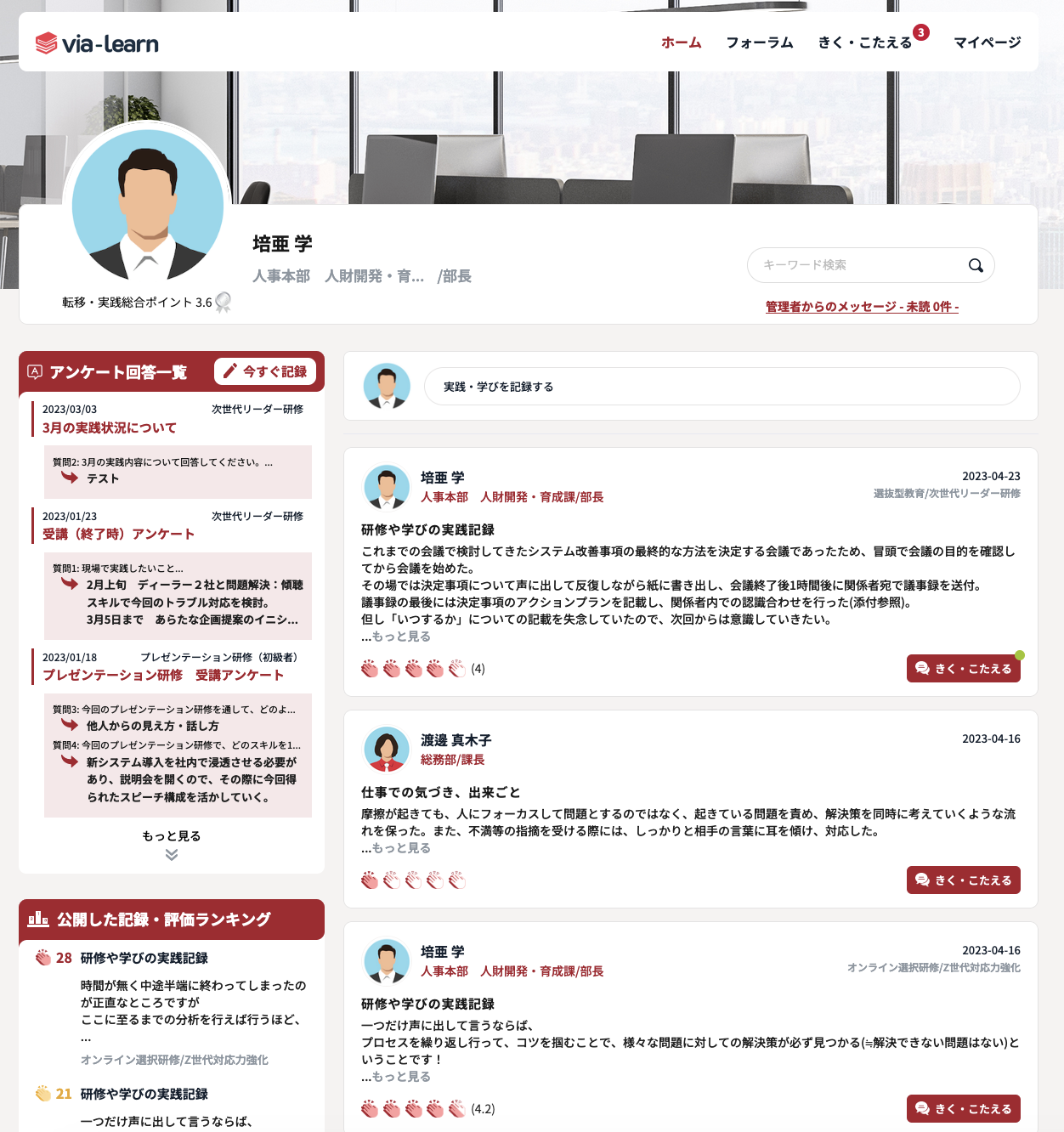Click the survey icon in アンケート回答一覧 header
The width and height of the screenshot is (1064, 1132).
point(34,371)
